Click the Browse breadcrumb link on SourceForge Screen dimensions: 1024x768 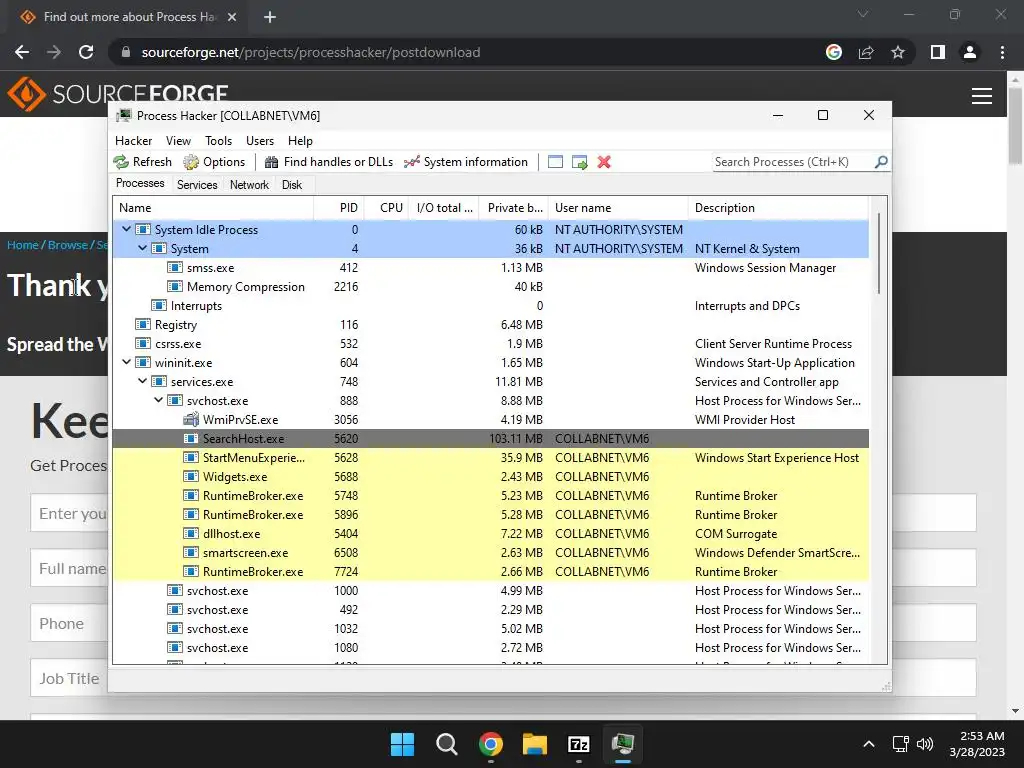click(67, 245)
